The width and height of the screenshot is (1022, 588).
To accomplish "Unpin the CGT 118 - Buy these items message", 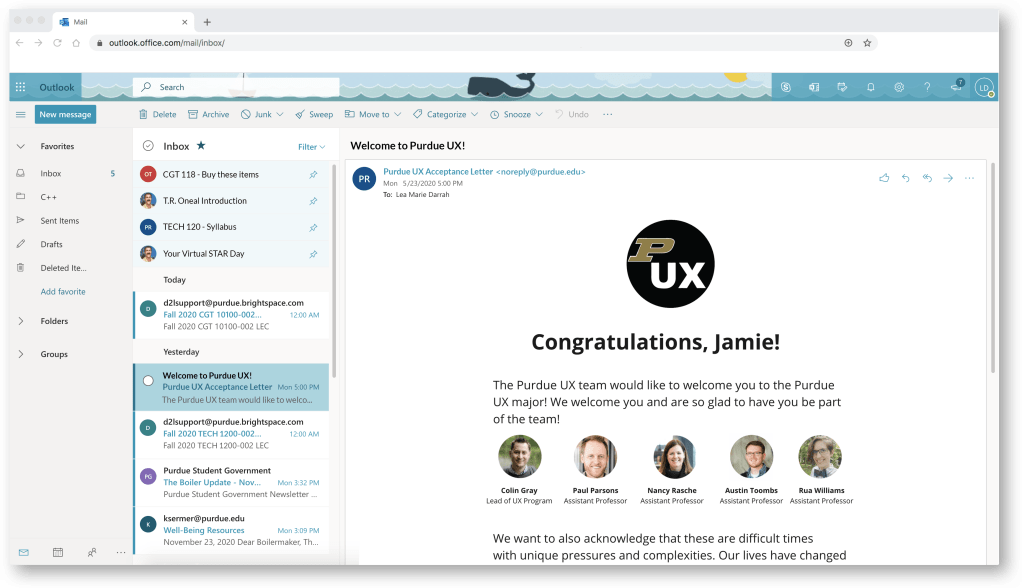I will pyautogui.click(x=313, y=174).
